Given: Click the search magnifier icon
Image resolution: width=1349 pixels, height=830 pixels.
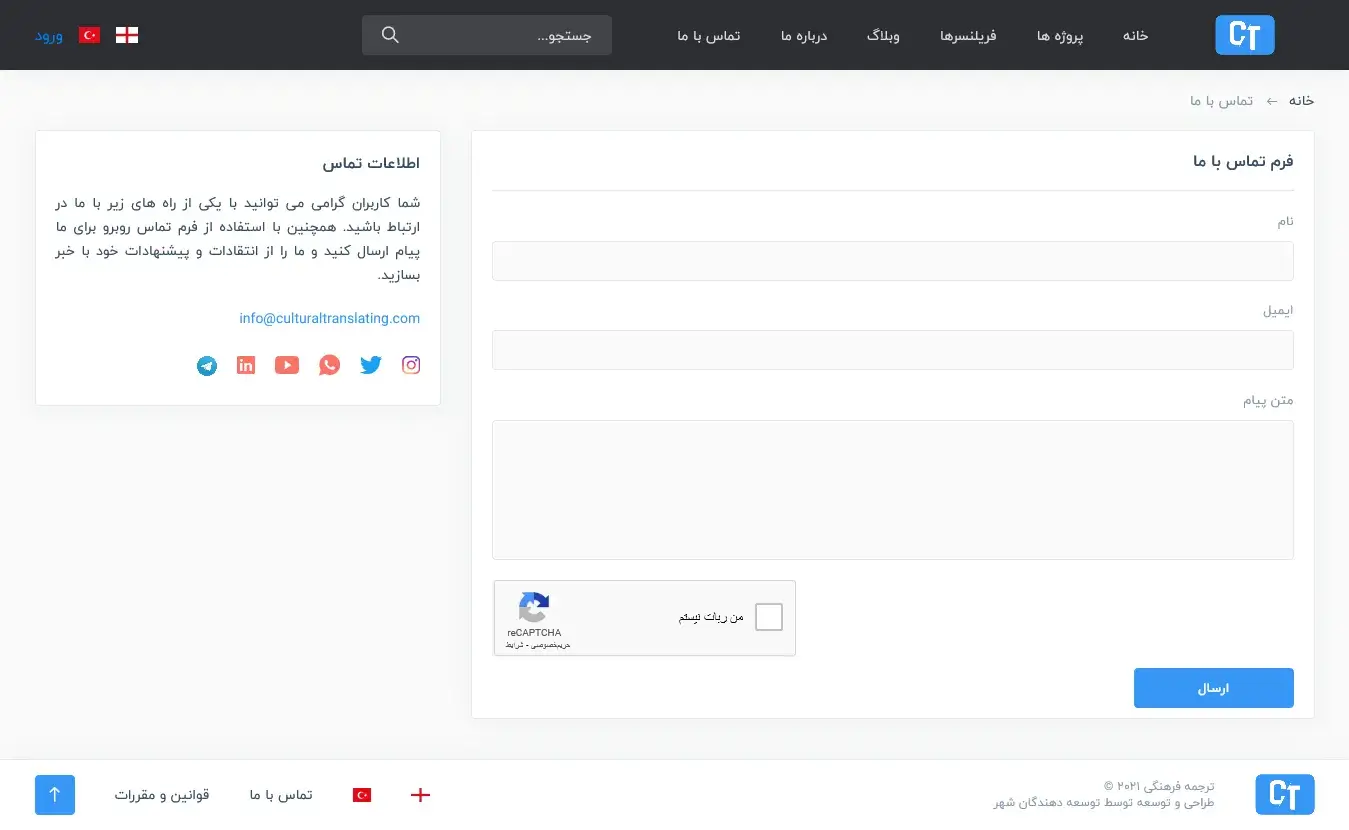Looking at the screenshot, I should point(391,35).
